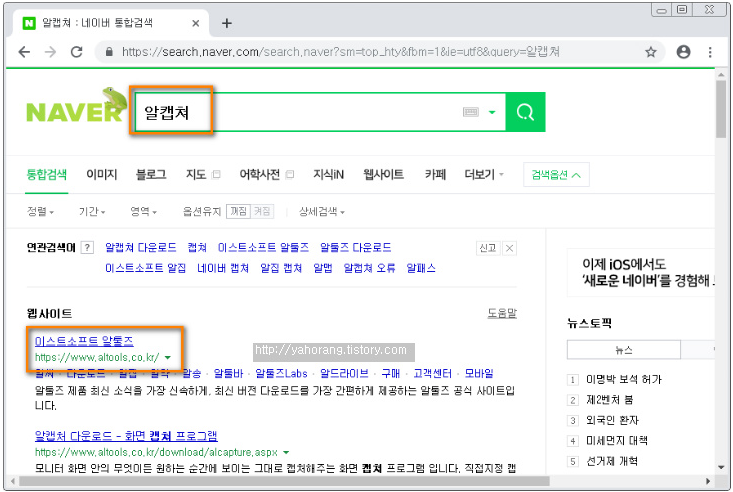733x492 pixels.
Task: Click the 알캡처 search input field
Action: [x=320, y=112]
